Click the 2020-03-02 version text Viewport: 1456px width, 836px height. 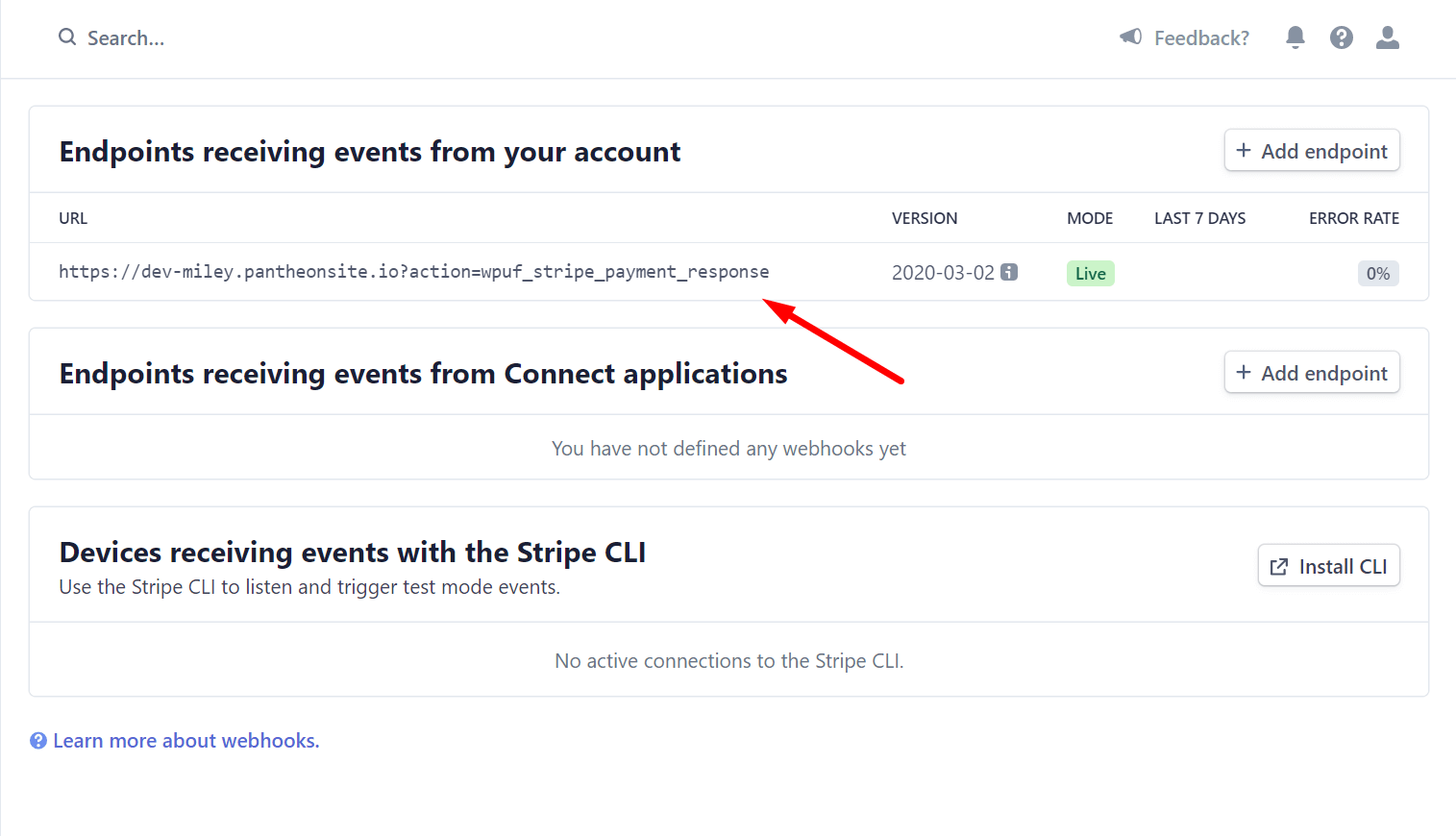[943, 273]
